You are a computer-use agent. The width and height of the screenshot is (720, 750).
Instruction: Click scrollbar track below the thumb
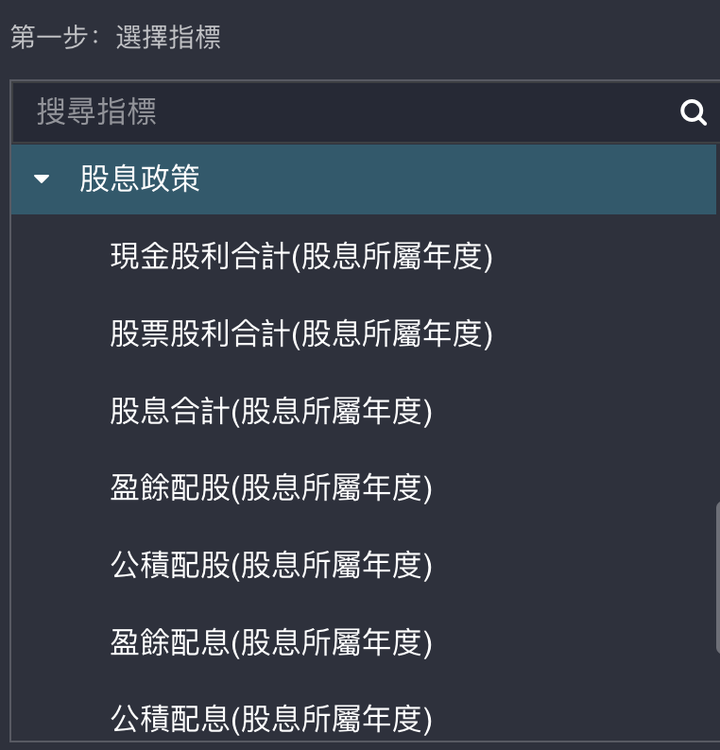(x=718, y=696)
